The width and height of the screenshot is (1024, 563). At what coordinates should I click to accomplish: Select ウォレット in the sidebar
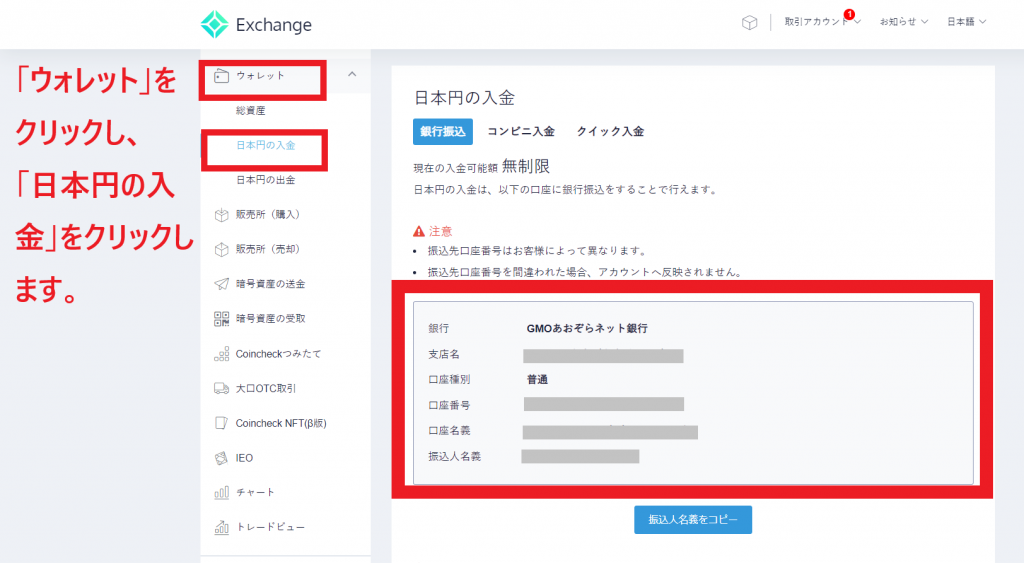(x=260, y=76)
